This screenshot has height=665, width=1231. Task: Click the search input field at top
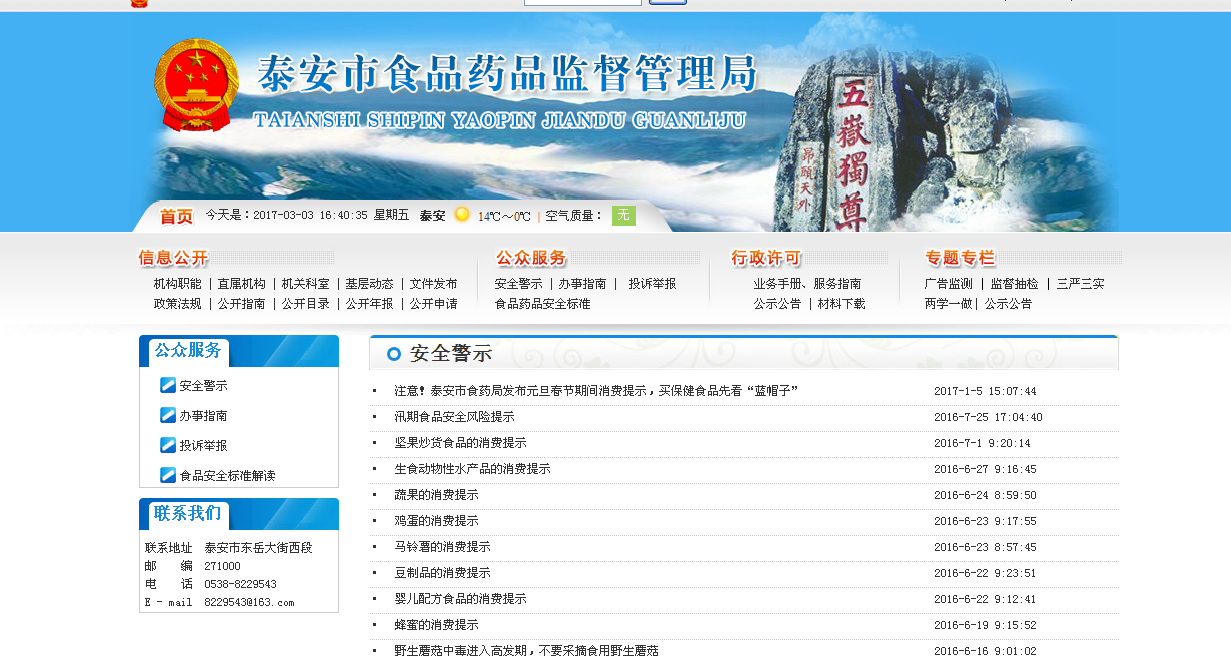[582, 2]
